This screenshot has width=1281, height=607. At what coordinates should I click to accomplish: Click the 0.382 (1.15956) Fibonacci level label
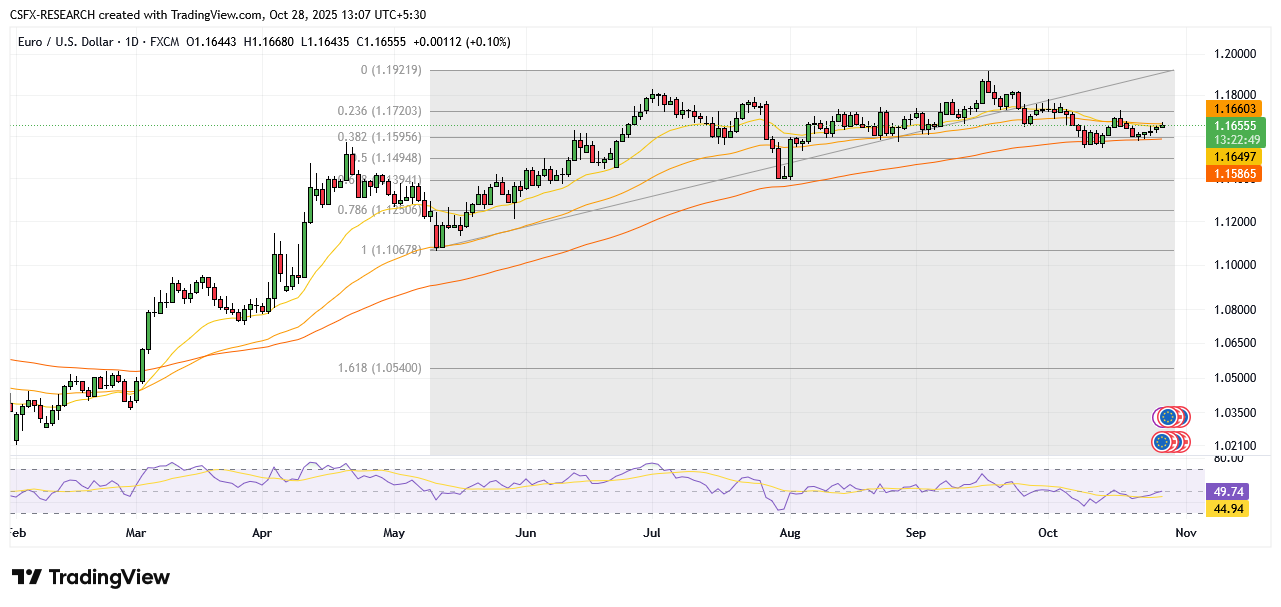tap(379, 137)
